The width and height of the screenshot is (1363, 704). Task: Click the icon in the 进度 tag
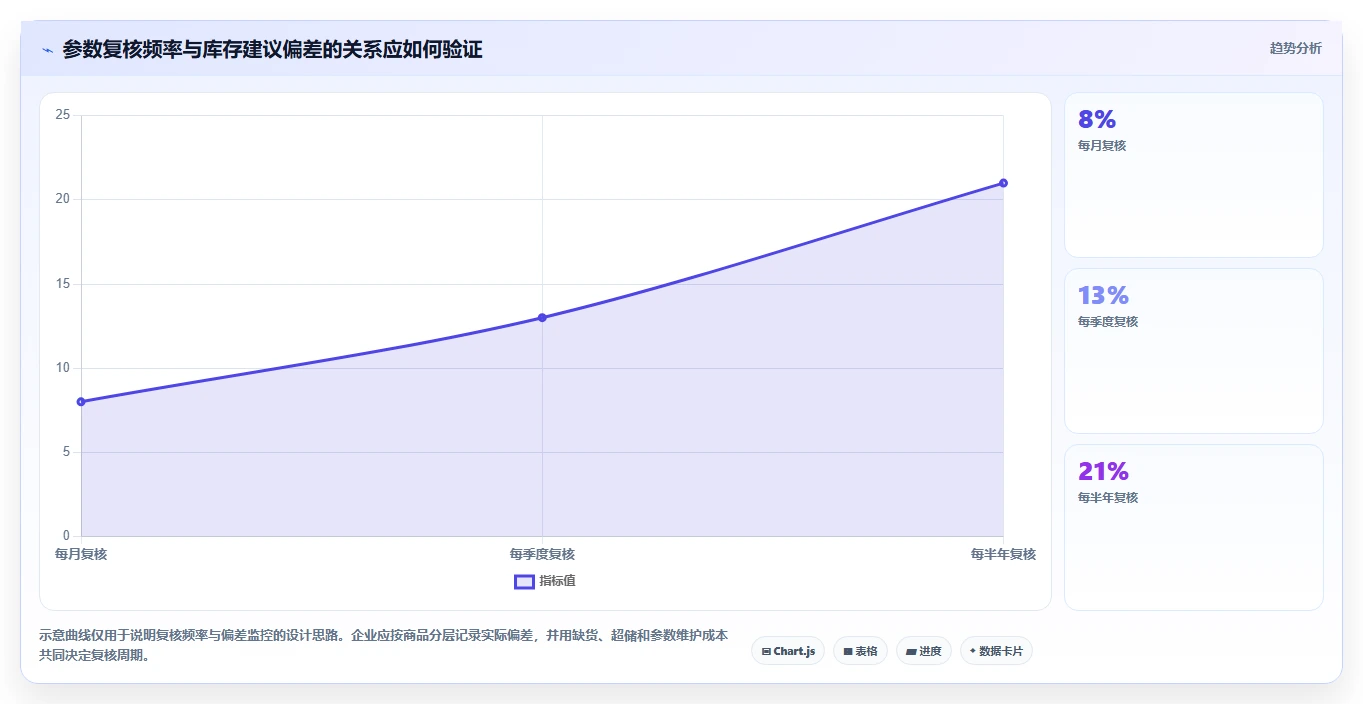tap(911, 651)
